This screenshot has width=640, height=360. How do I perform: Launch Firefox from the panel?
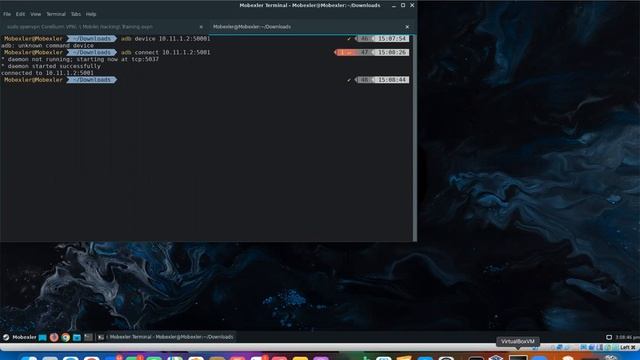[x=54, y=337]
